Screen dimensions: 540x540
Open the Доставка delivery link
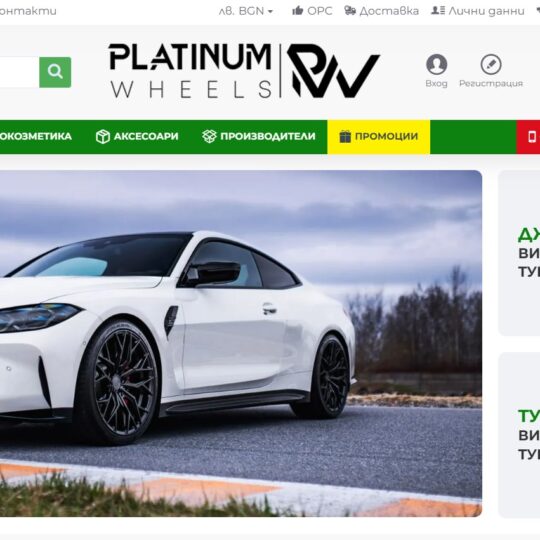click(382, 11)
